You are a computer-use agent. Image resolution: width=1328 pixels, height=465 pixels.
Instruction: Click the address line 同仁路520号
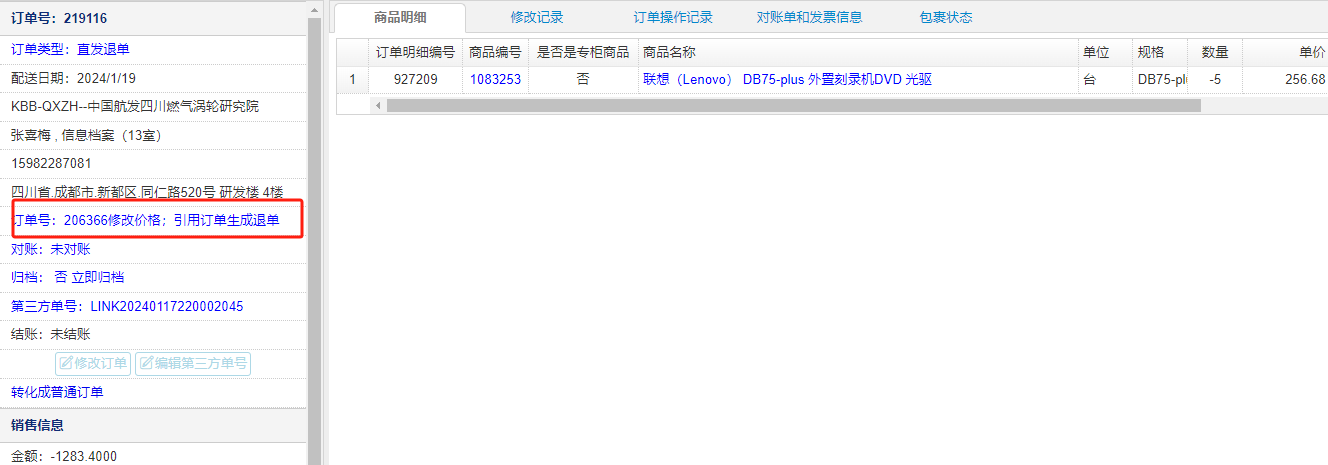point(147,191)
